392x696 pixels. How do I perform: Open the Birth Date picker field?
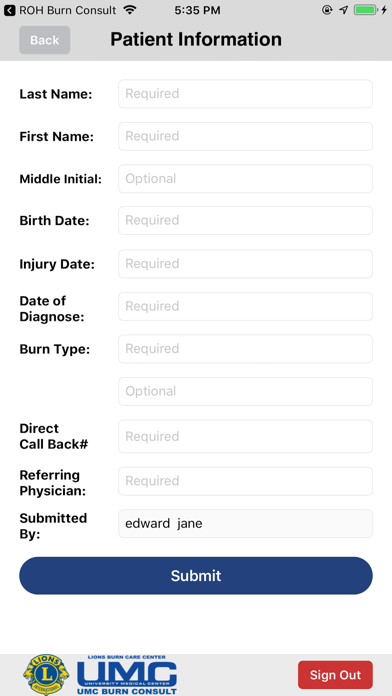click(245, 221)
